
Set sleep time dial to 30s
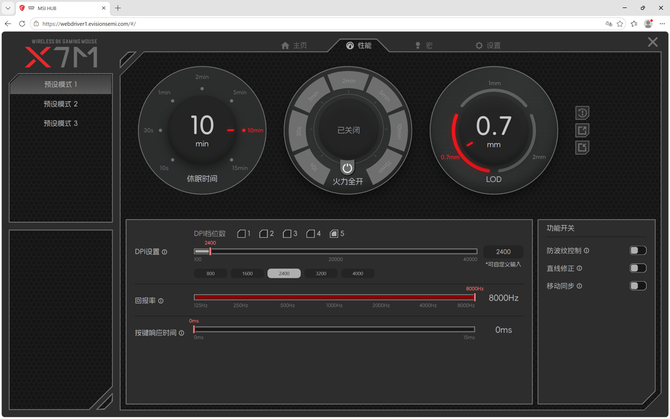[149, 130]
